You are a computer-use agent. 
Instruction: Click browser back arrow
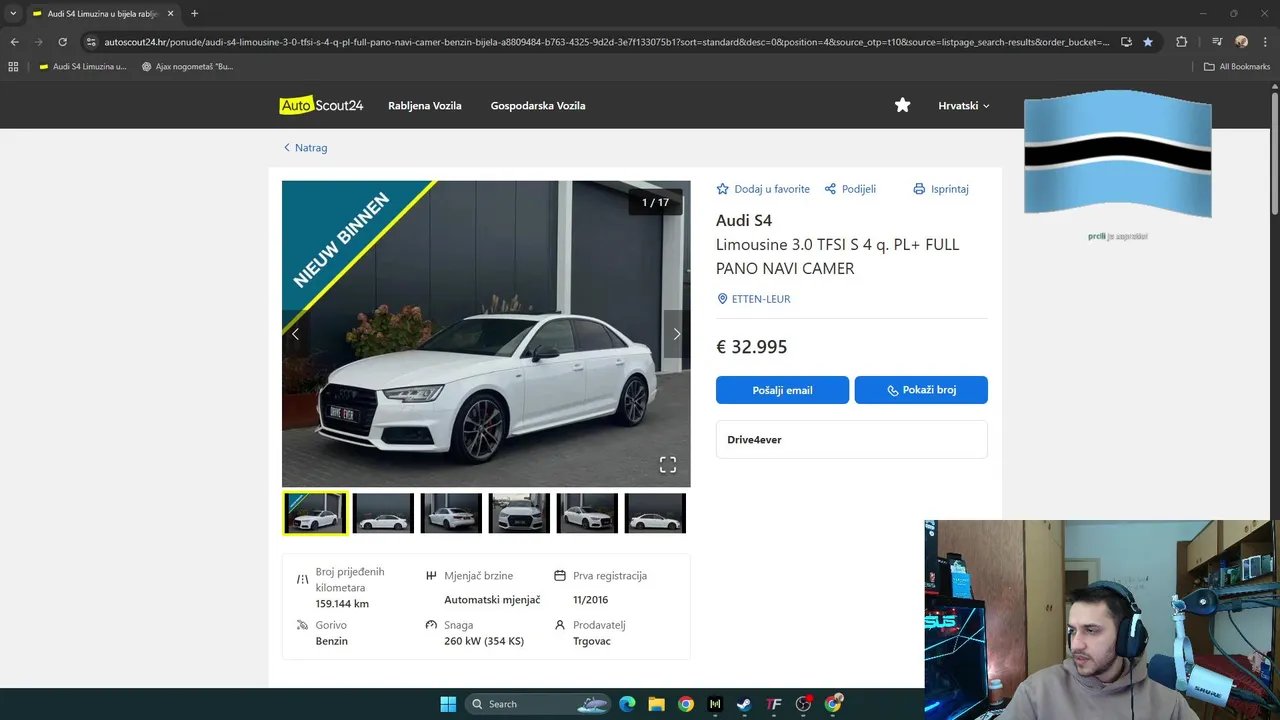coord(14,42)
